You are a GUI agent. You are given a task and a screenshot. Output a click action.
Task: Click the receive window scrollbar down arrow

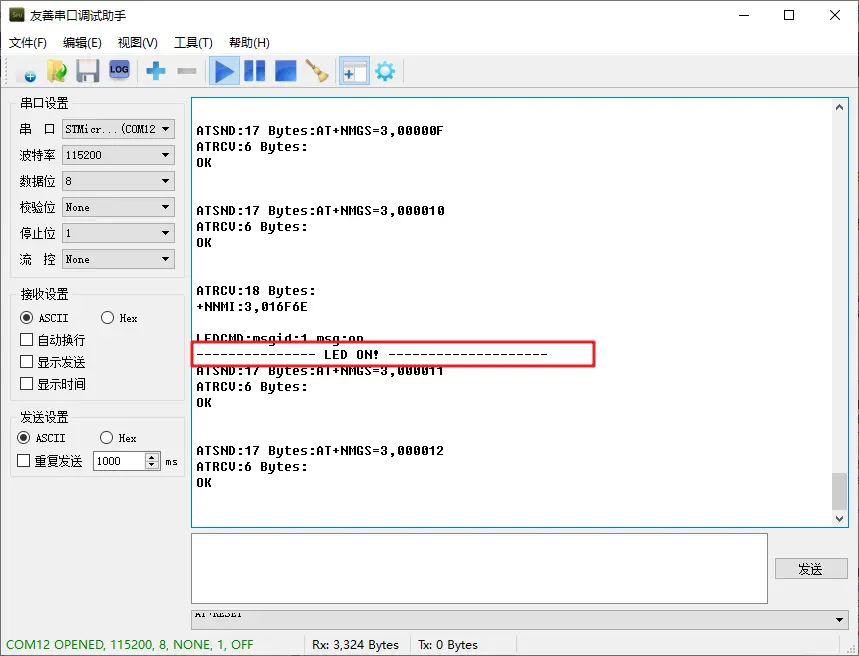(839, 518)
